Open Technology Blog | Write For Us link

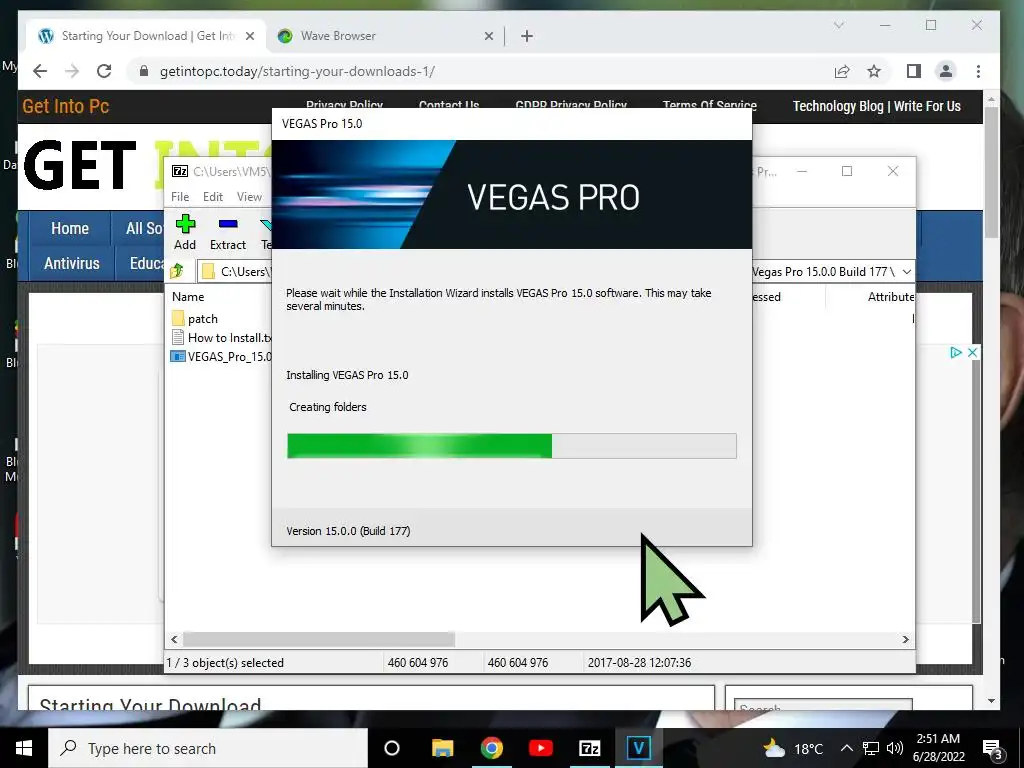pyautogui.click(x=876, y=106)
